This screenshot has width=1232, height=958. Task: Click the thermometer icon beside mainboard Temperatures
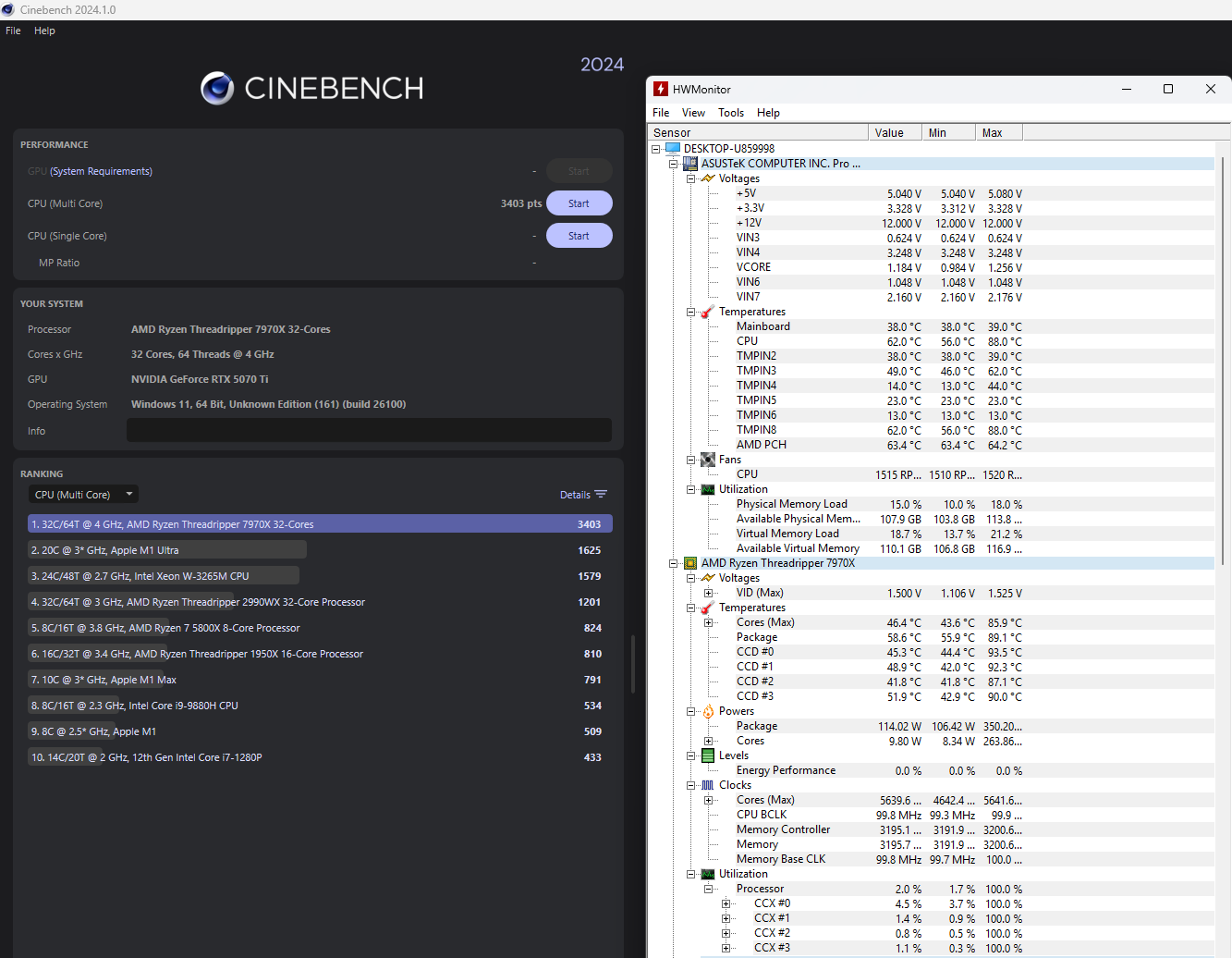pos(708,312)
